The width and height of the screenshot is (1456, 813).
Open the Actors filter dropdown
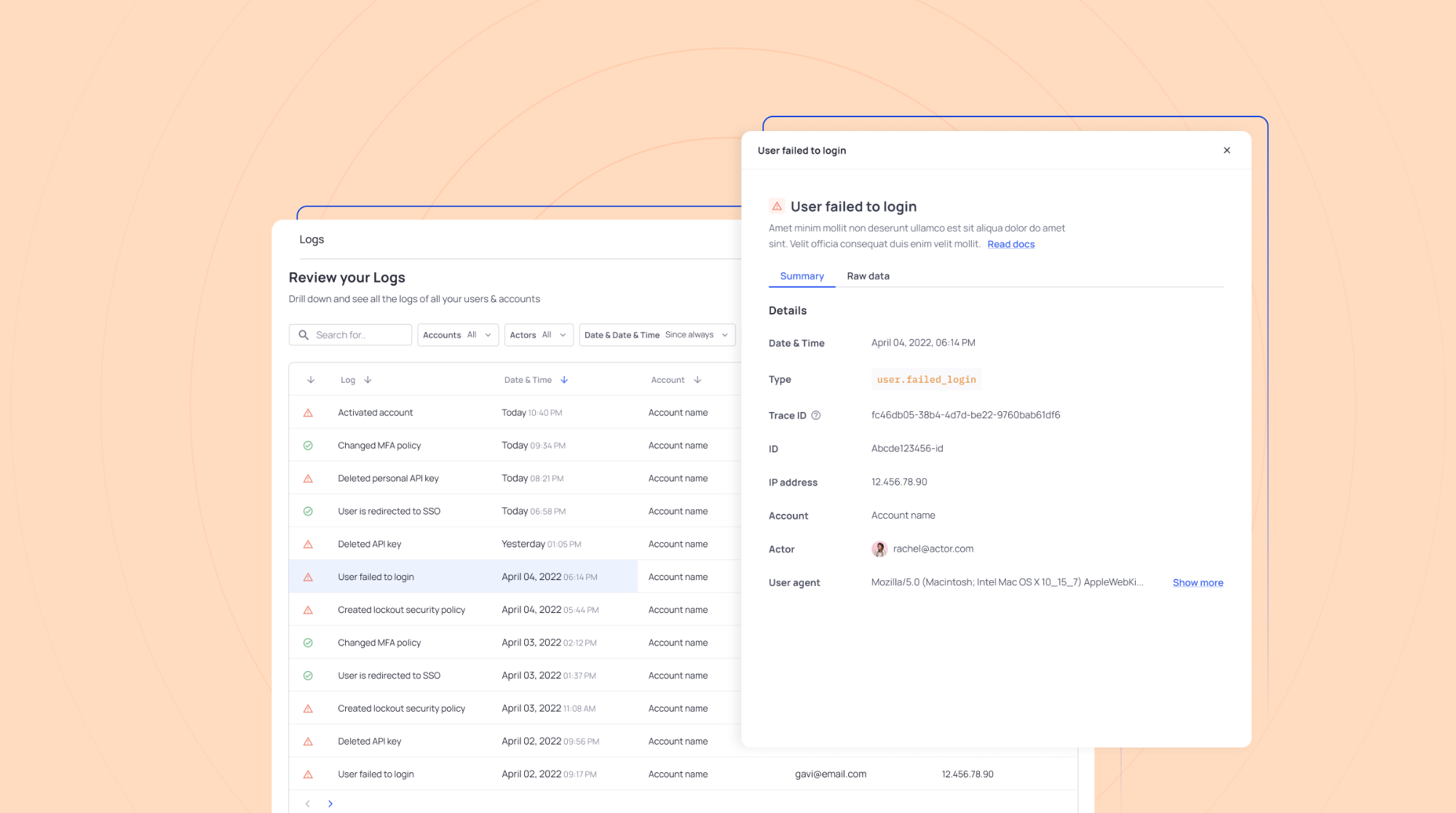point(539,335)
